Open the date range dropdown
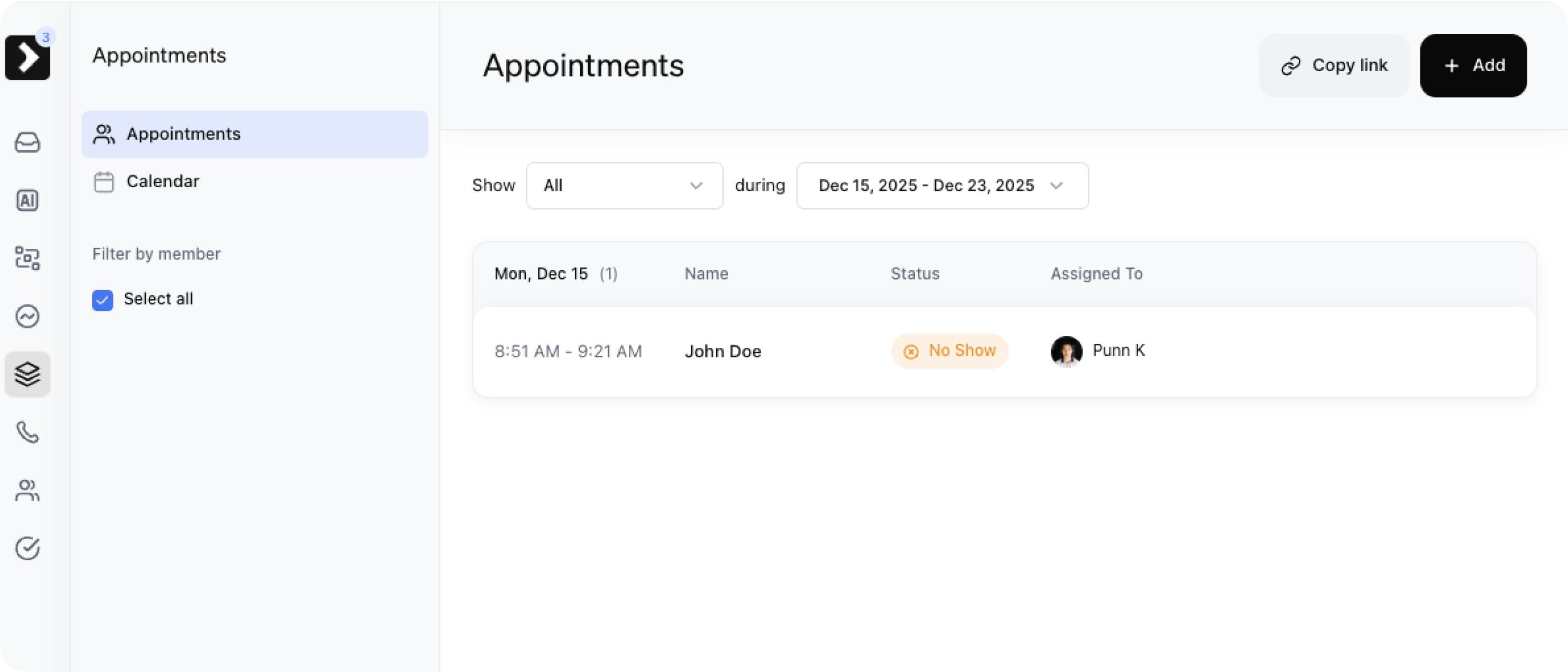This screenshot has height=672, width=1568. click(x=925, y=186)
